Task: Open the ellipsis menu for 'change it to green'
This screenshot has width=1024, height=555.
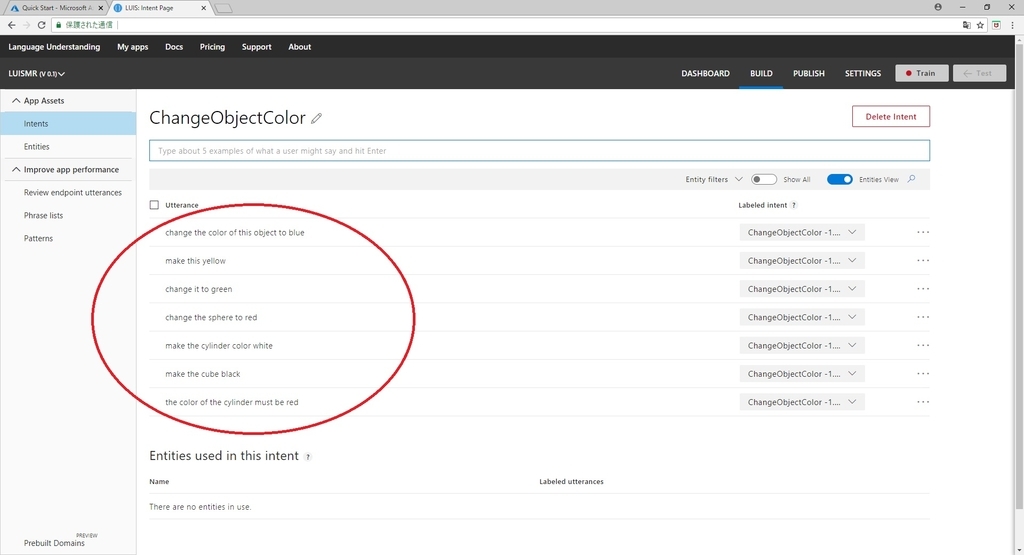Action: (923, 289)
